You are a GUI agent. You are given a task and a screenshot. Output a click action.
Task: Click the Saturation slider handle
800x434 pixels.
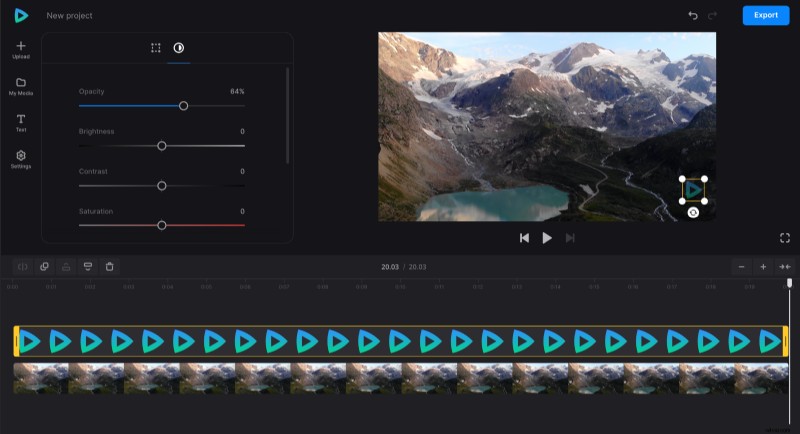point(162,225)
